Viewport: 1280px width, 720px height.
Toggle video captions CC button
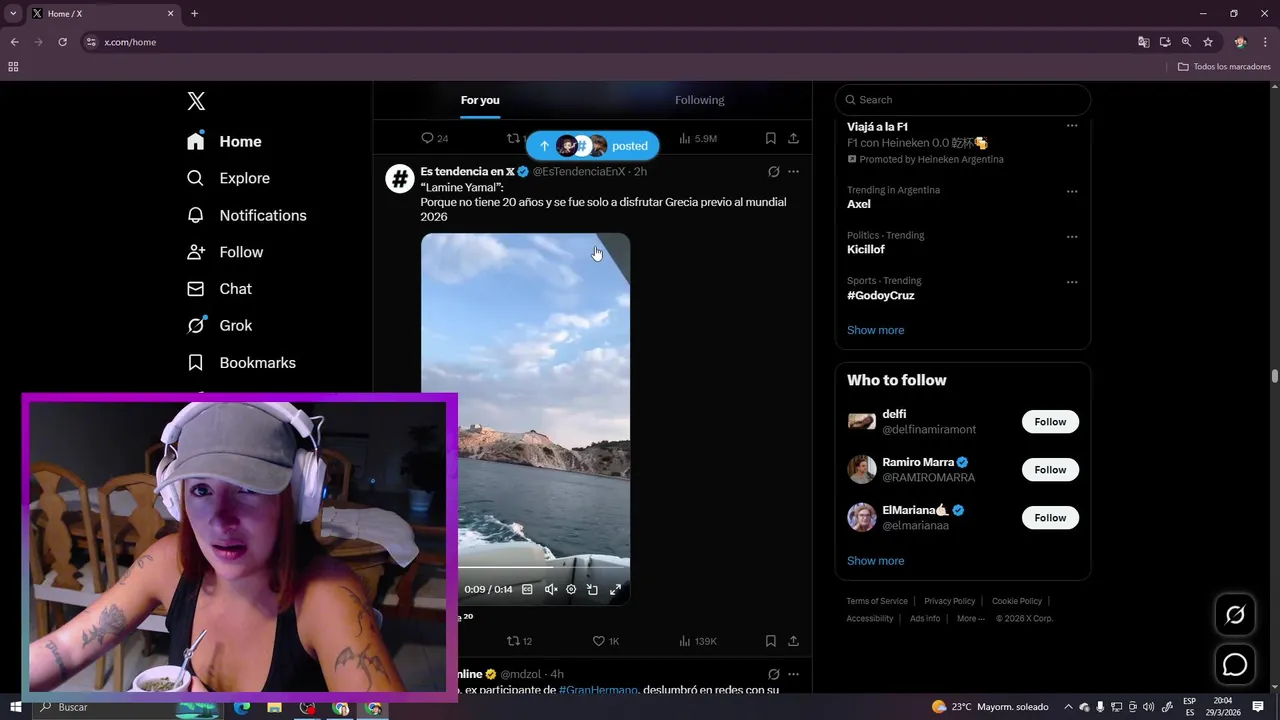point(527,590)
